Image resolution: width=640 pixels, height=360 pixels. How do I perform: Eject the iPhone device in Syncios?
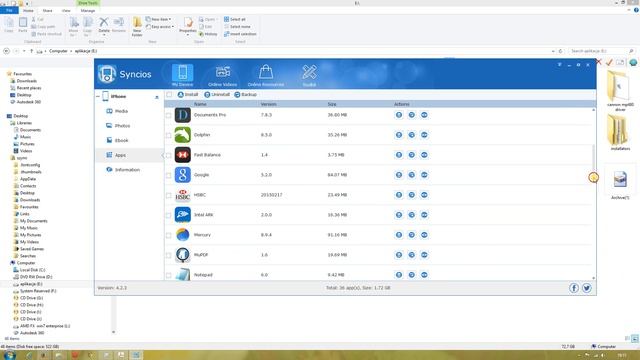pyautogui.click(x=157, y=97)
